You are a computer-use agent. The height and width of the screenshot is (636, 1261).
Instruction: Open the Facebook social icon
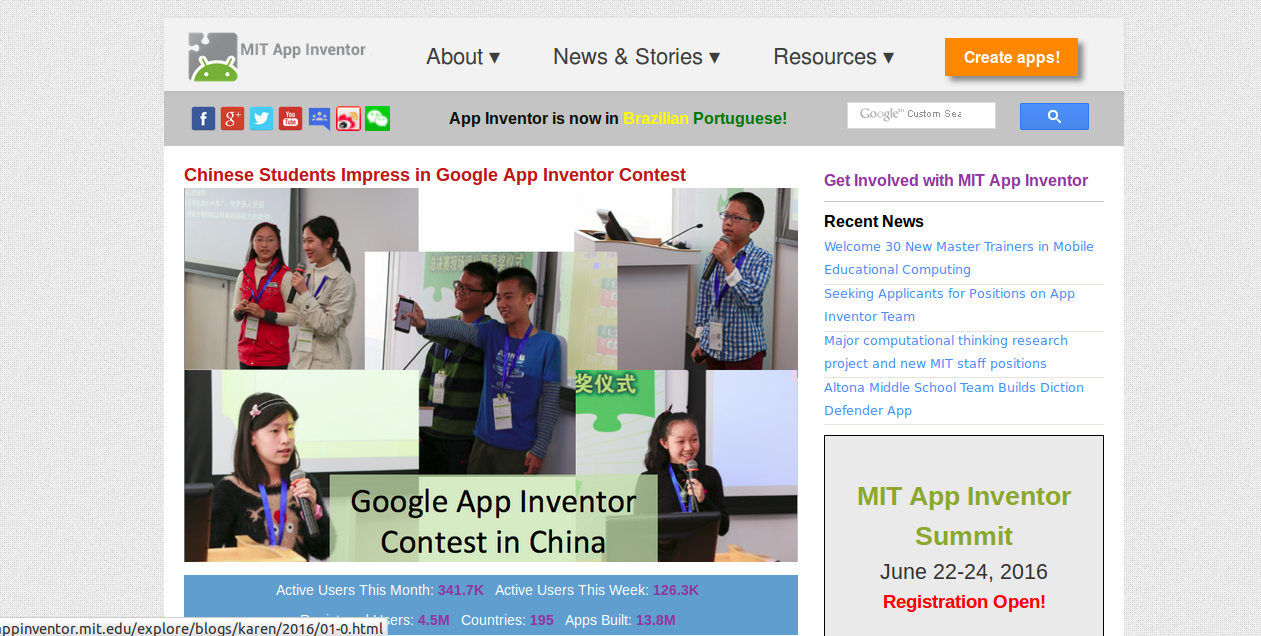click(x=203, y=119)
